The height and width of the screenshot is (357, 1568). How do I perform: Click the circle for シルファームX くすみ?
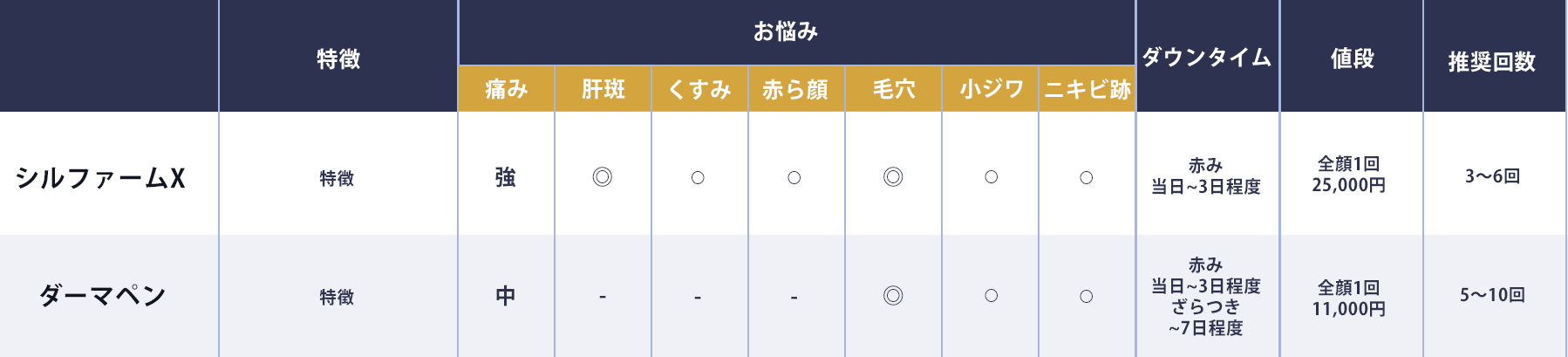coord(698,177)
